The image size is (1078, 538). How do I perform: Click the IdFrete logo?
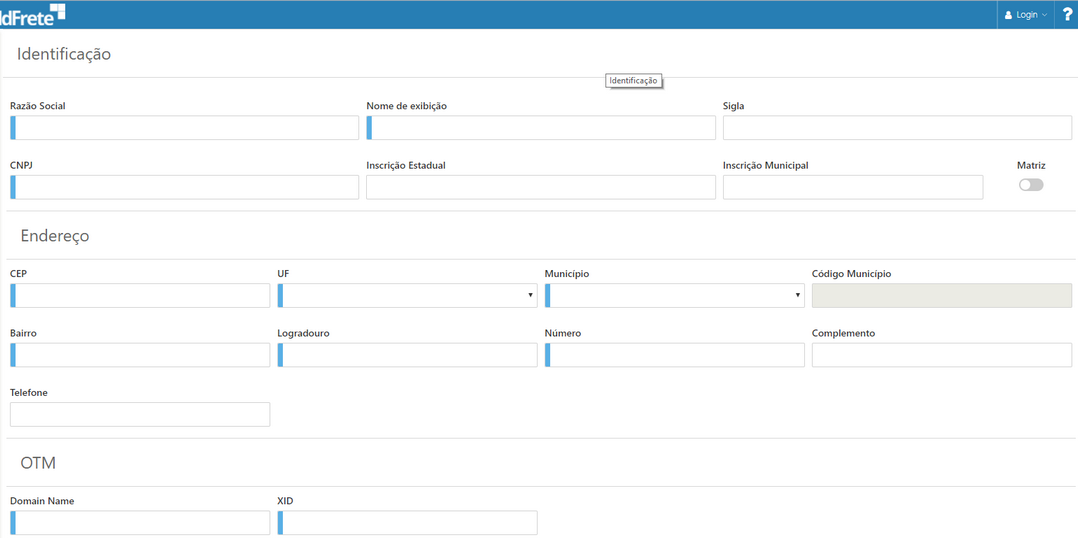coord(32,14)
